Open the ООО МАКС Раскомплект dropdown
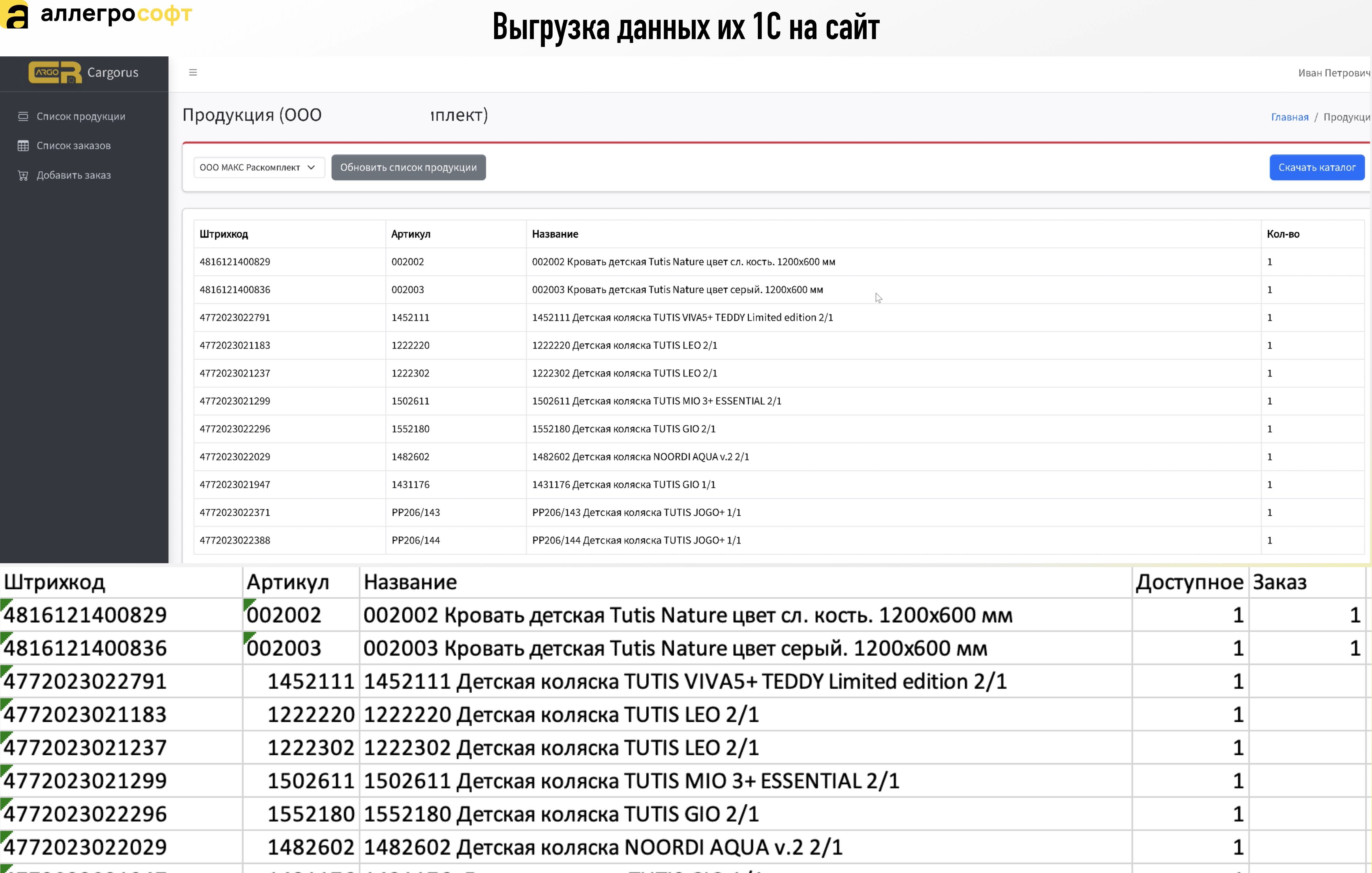 point(259,168)
